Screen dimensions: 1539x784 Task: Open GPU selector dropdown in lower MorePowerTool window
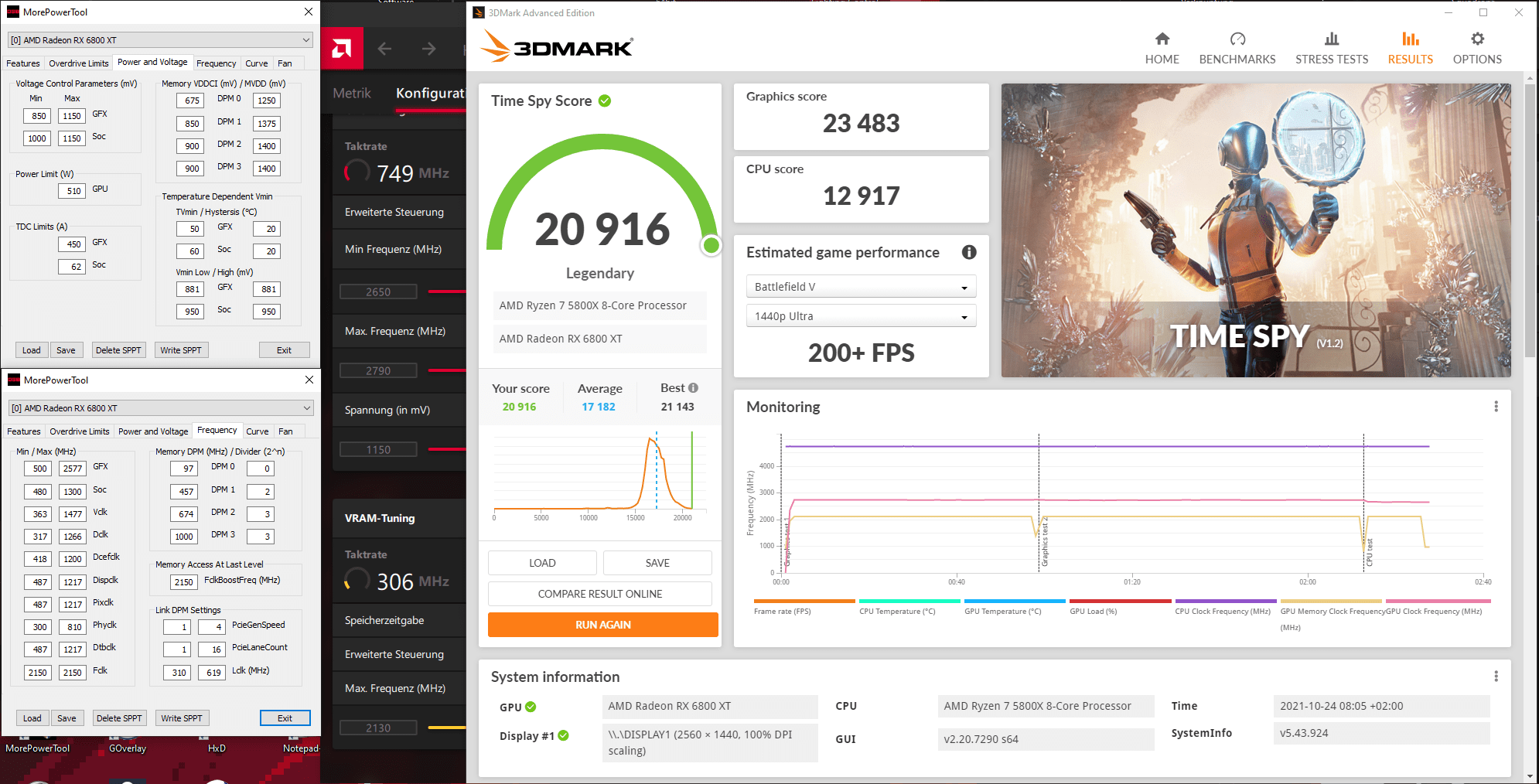[161, 408]
